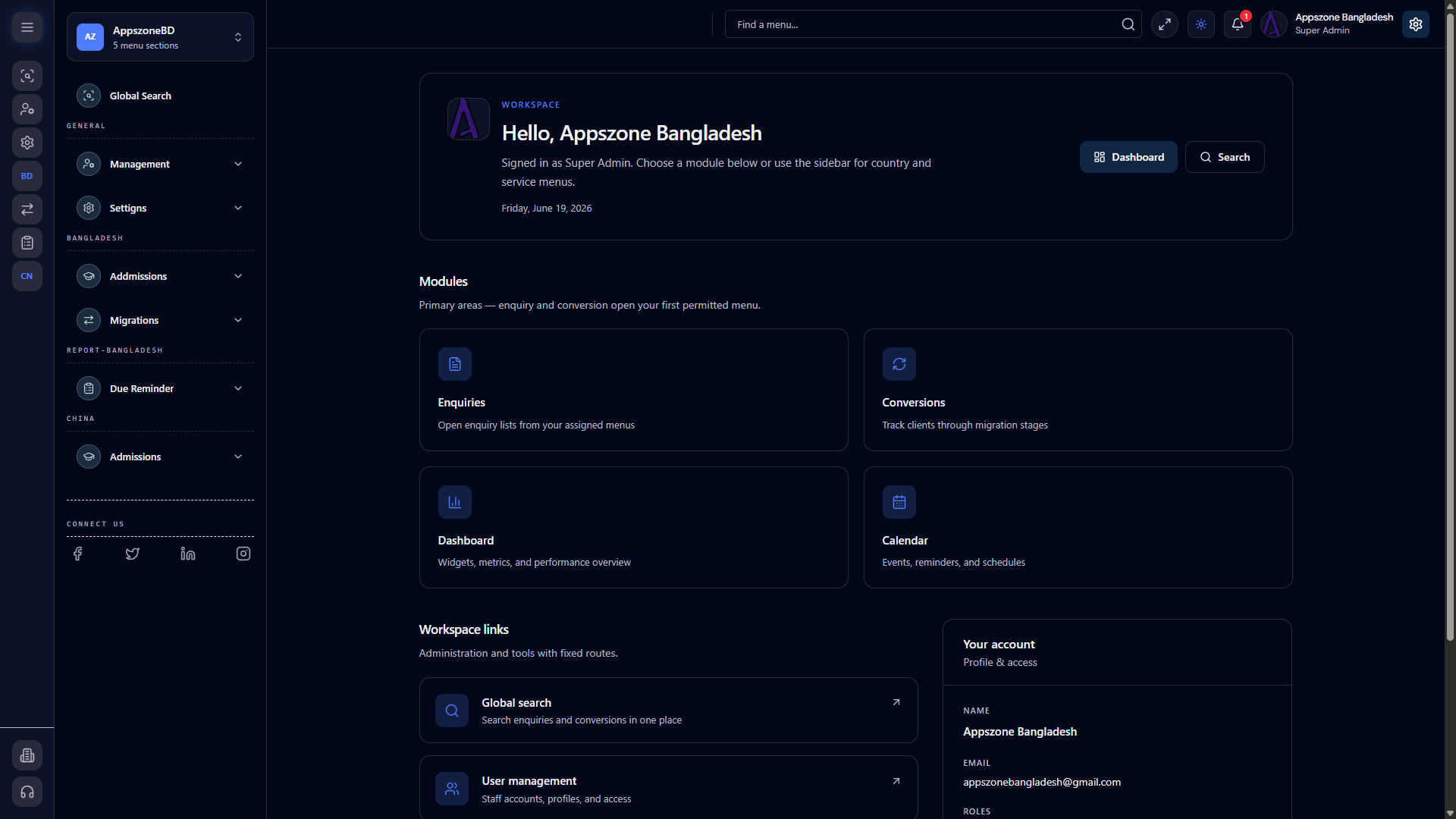The width and height of the screenshot is (1456, 819).
Task: Expand the Management menu
Action: click(160, 164)
